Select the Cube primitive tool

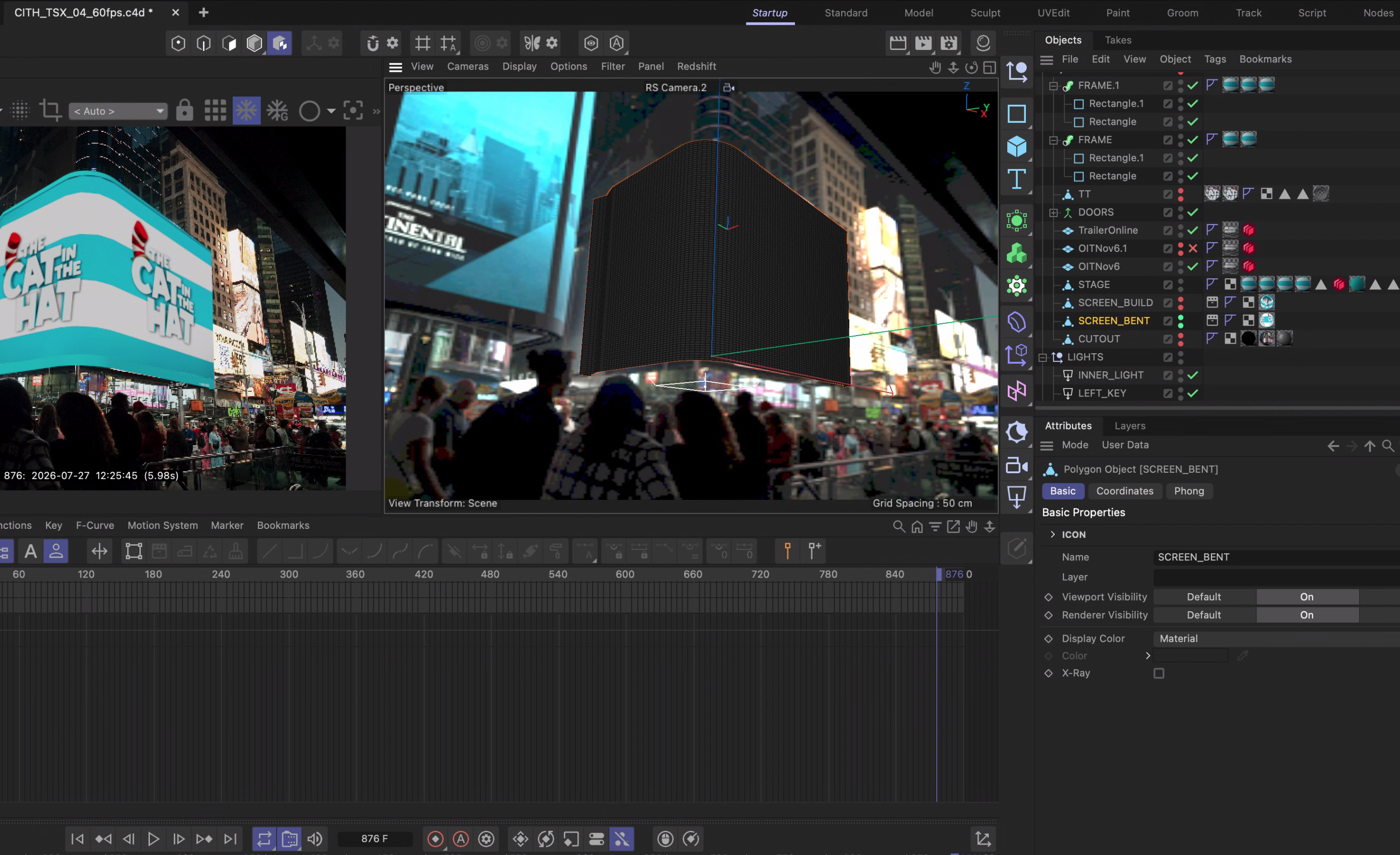pos(1016,146)
